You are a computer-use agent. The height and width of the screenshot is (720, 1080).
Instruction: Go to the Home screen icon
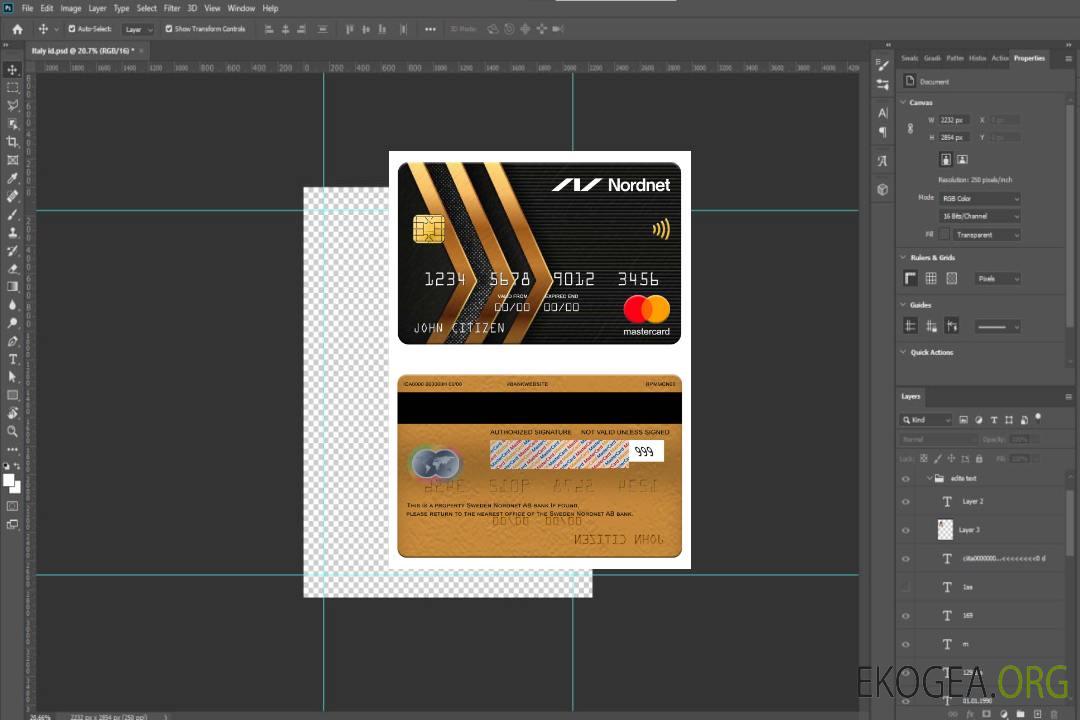pos(17,29)
